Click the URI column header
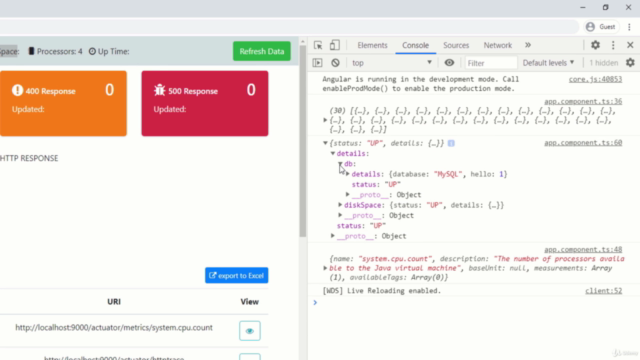 point(114,302)
